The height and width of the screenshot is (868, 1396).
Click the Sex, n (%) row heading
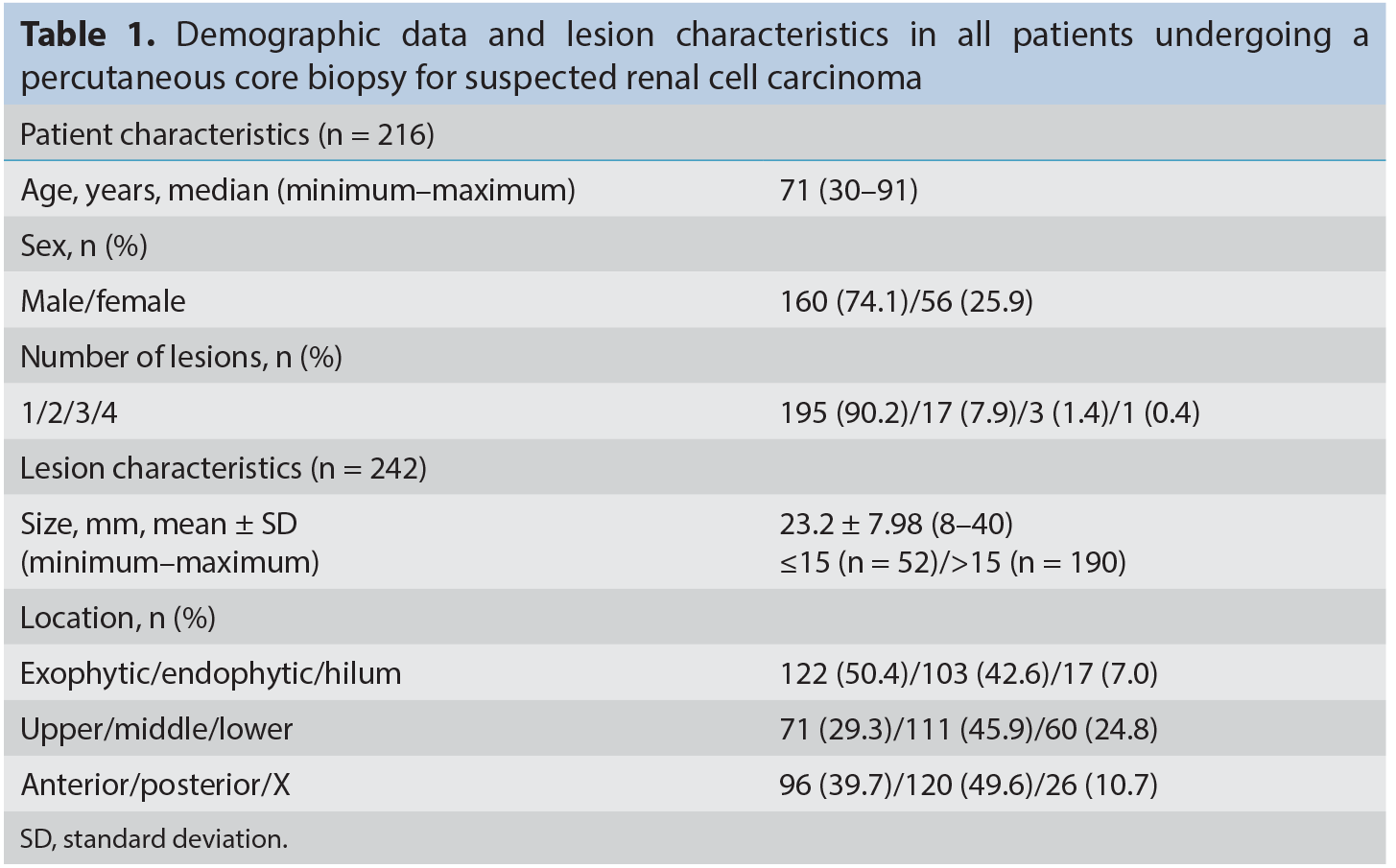point(84,246)
